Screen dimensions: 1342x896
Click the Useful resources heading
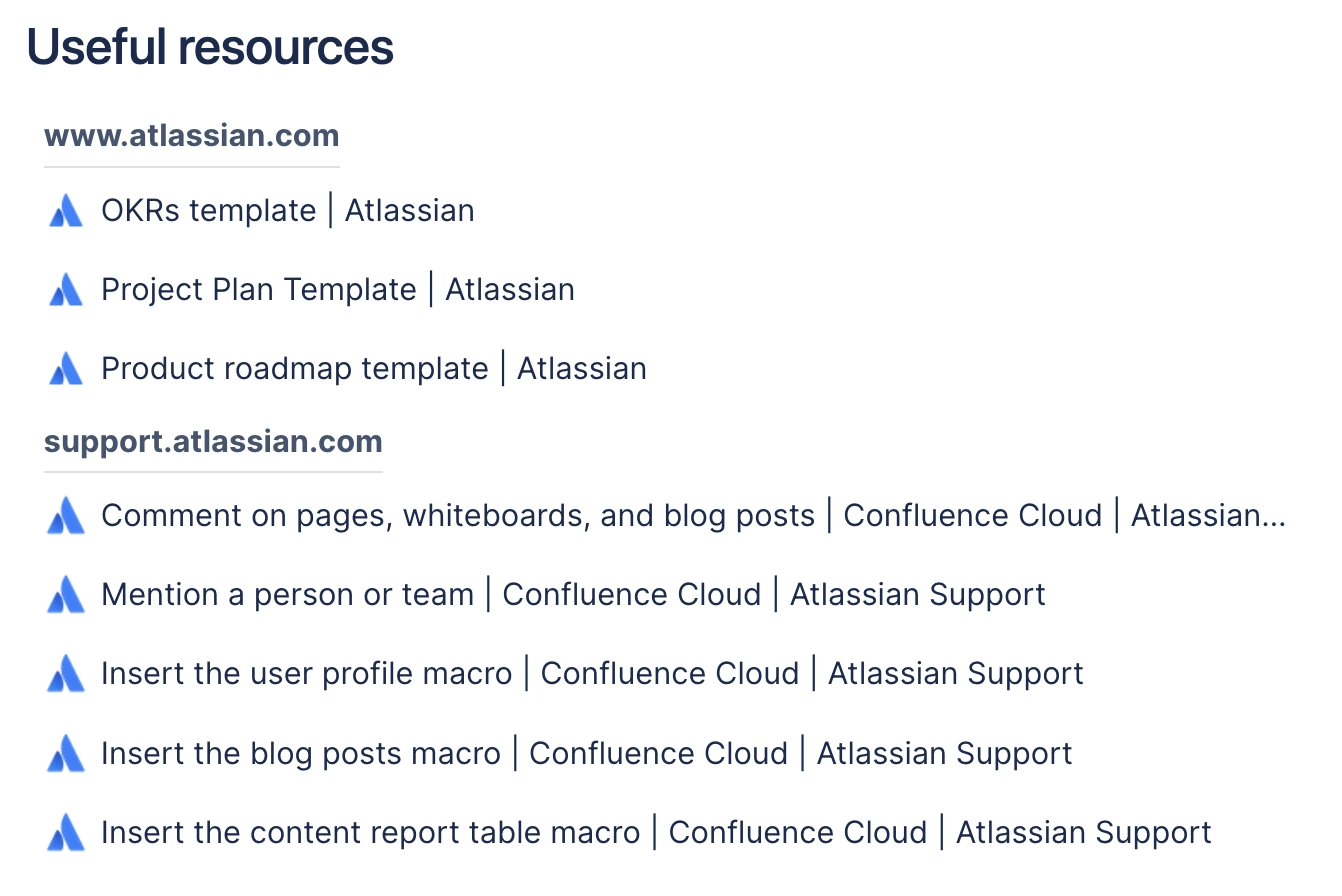tap(210, 48)
